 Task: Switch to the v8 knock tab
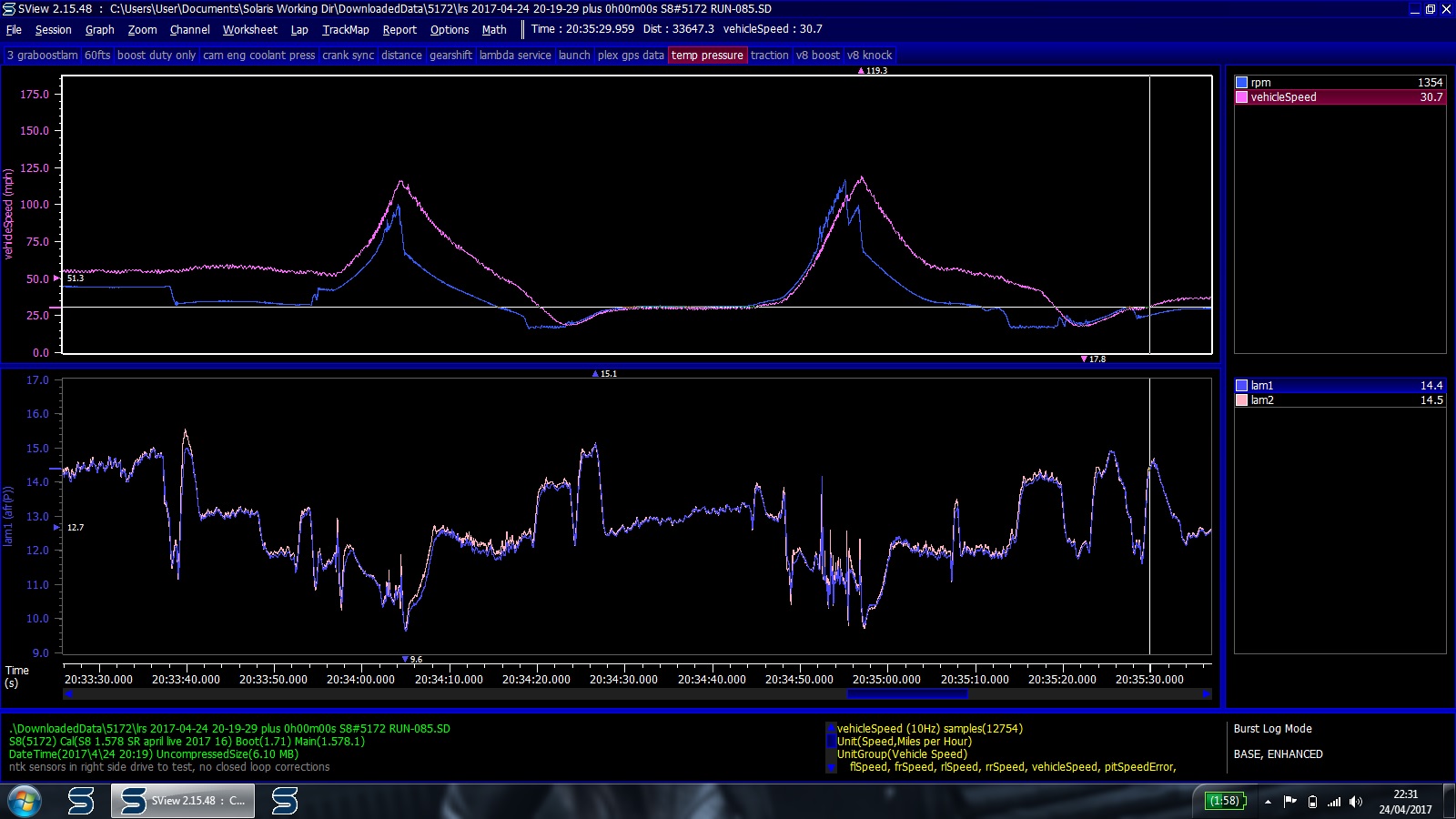869,56
